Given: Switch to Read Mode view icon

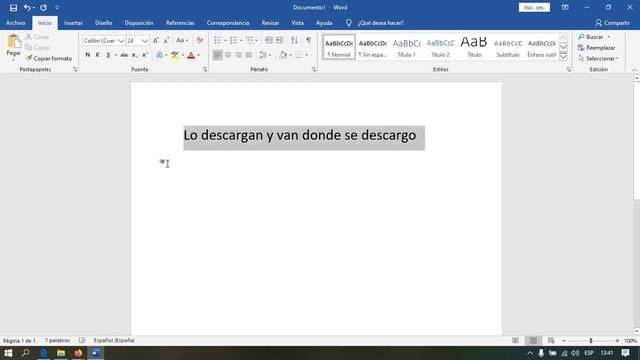Looking at the screenshot, I should (516, 340).
